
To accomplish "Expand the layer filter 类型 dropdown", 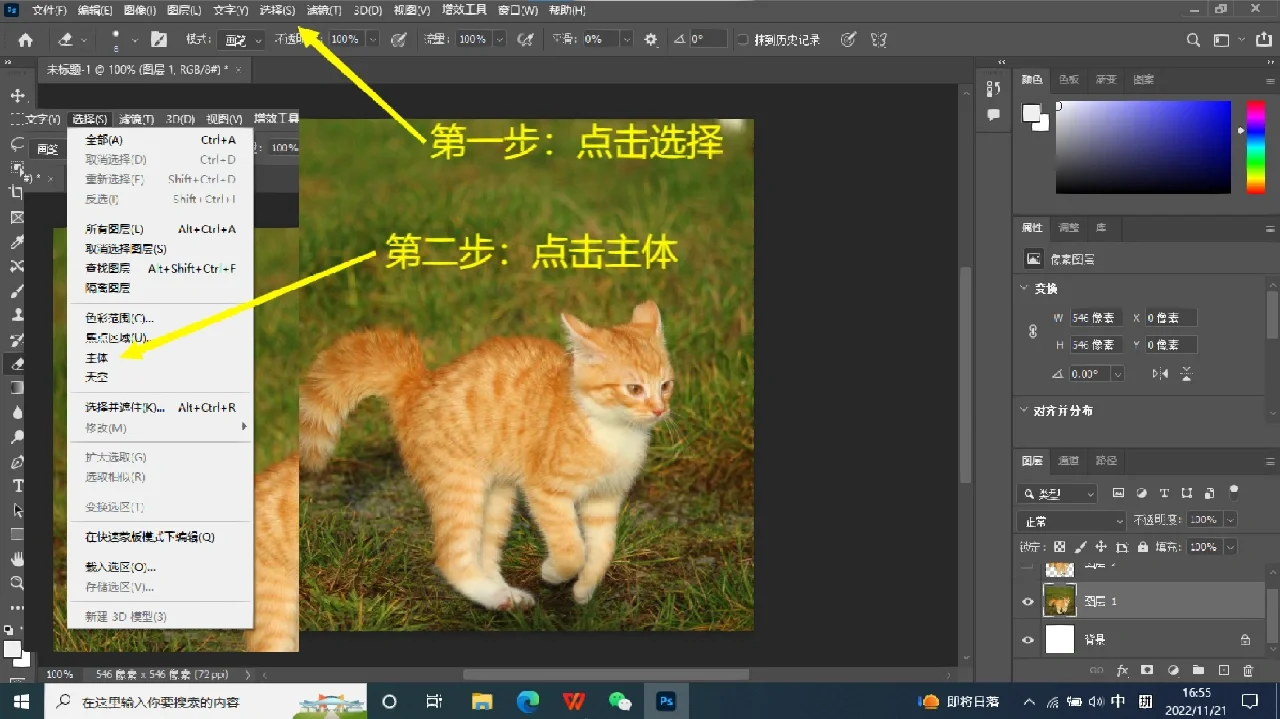I will coord(1058,494).
